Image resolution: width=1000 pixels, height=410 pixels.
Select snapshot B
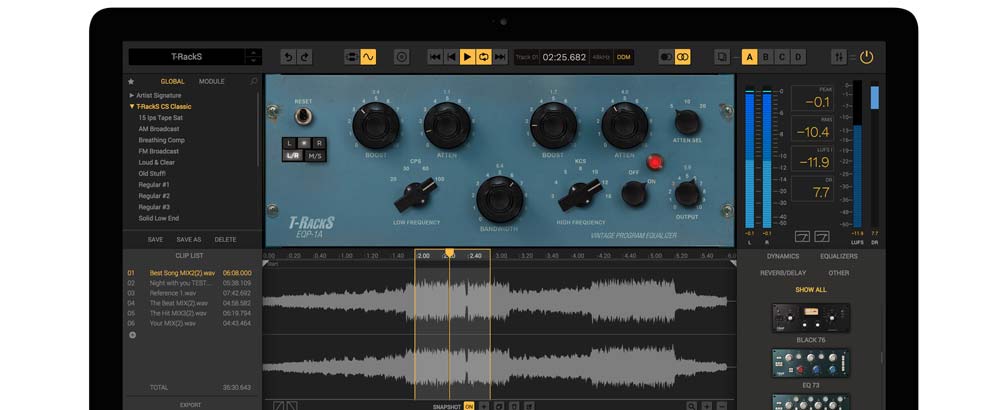pos(766,57)
